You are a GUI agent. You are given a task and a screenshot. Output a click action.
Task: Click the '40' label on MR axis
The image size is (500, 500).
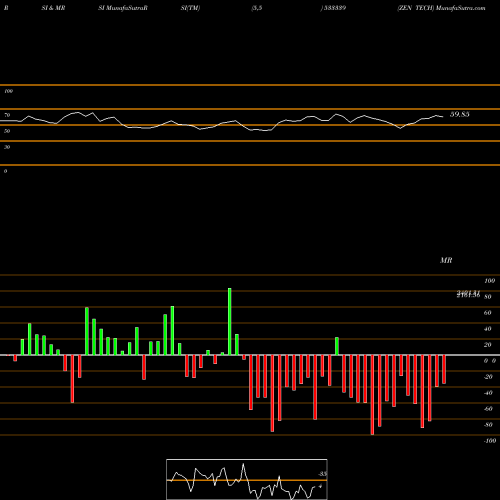coord(488,329)
